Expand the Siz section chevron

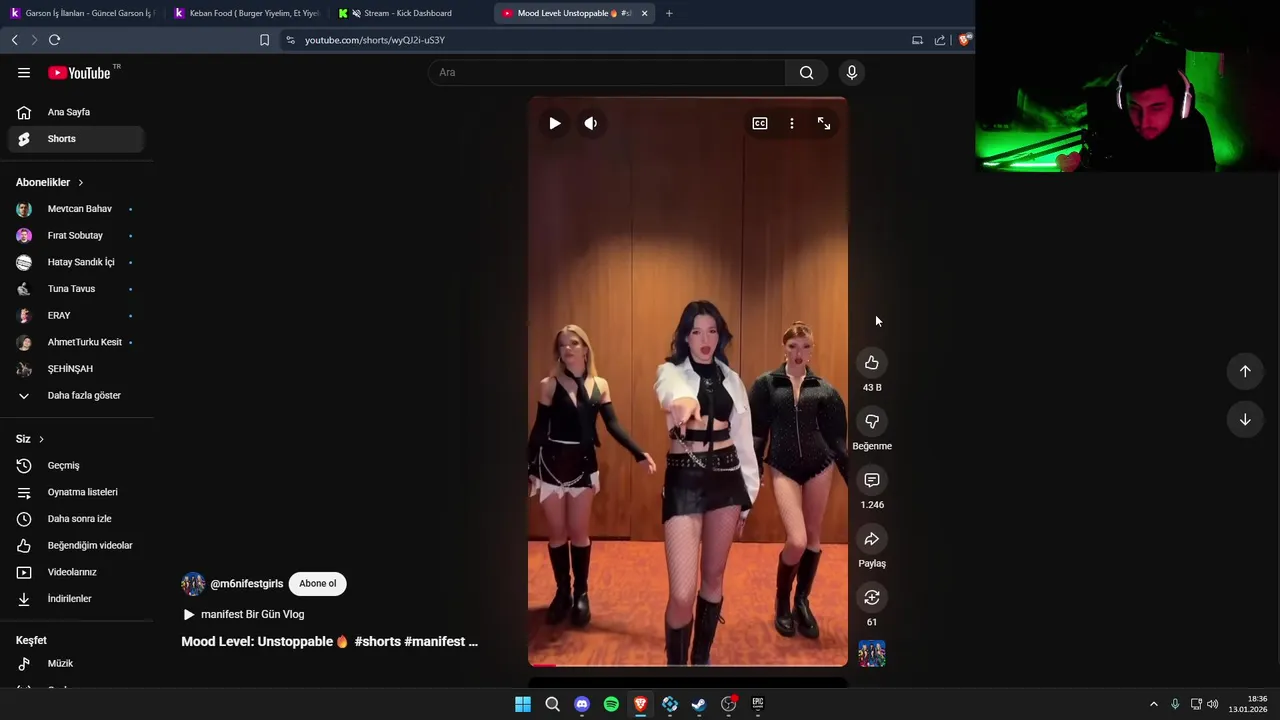click(41, 439)
